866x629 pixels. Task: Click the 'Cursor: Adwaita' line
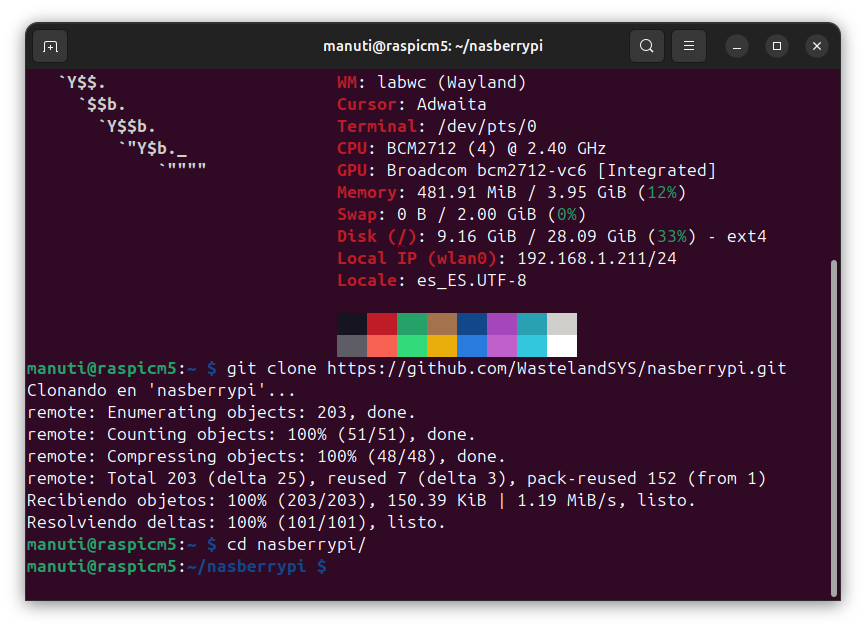[411, 104]
